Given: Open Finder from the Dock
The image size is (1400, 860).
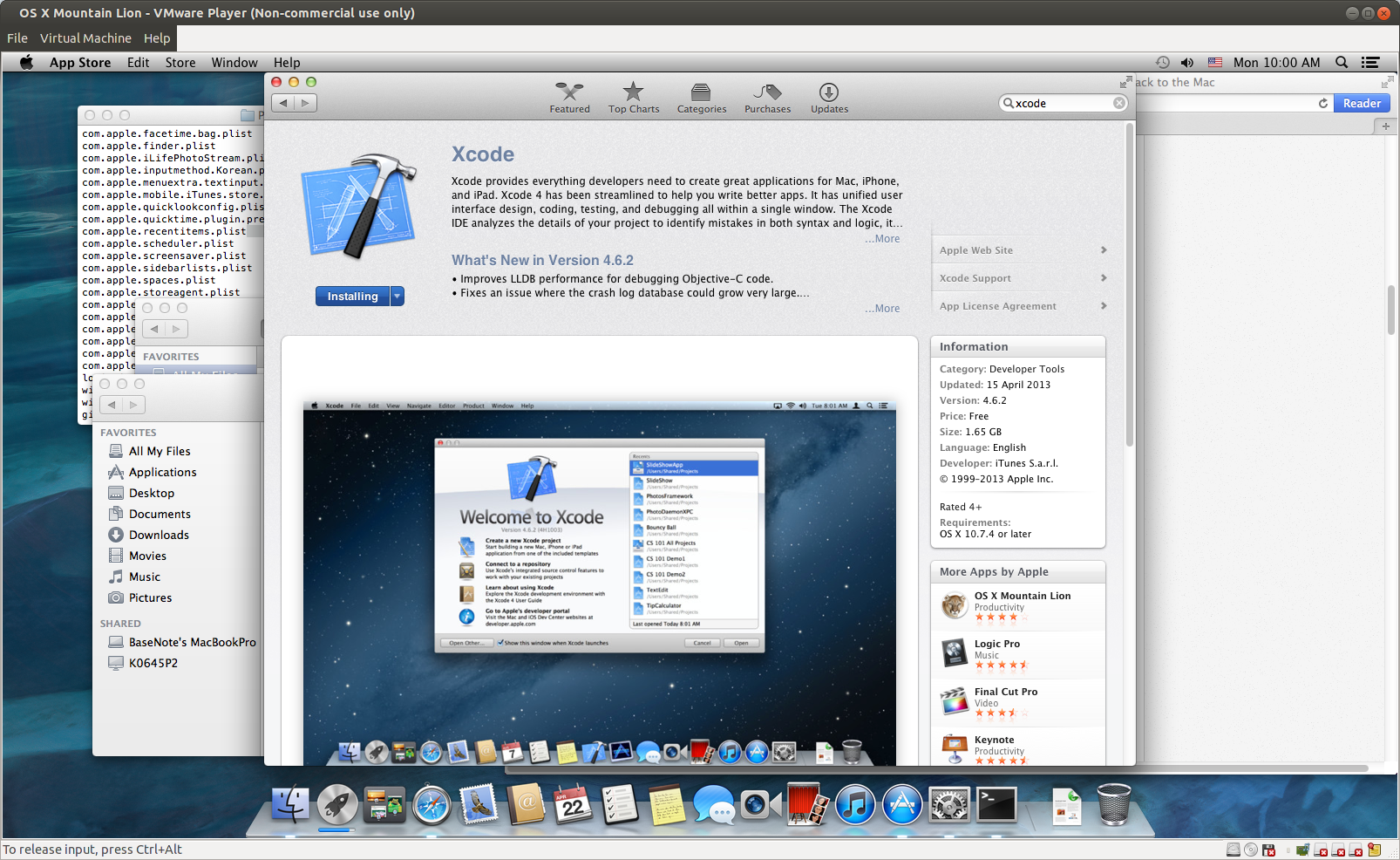Looking at the screenshot, I should (x=289, y=804).
